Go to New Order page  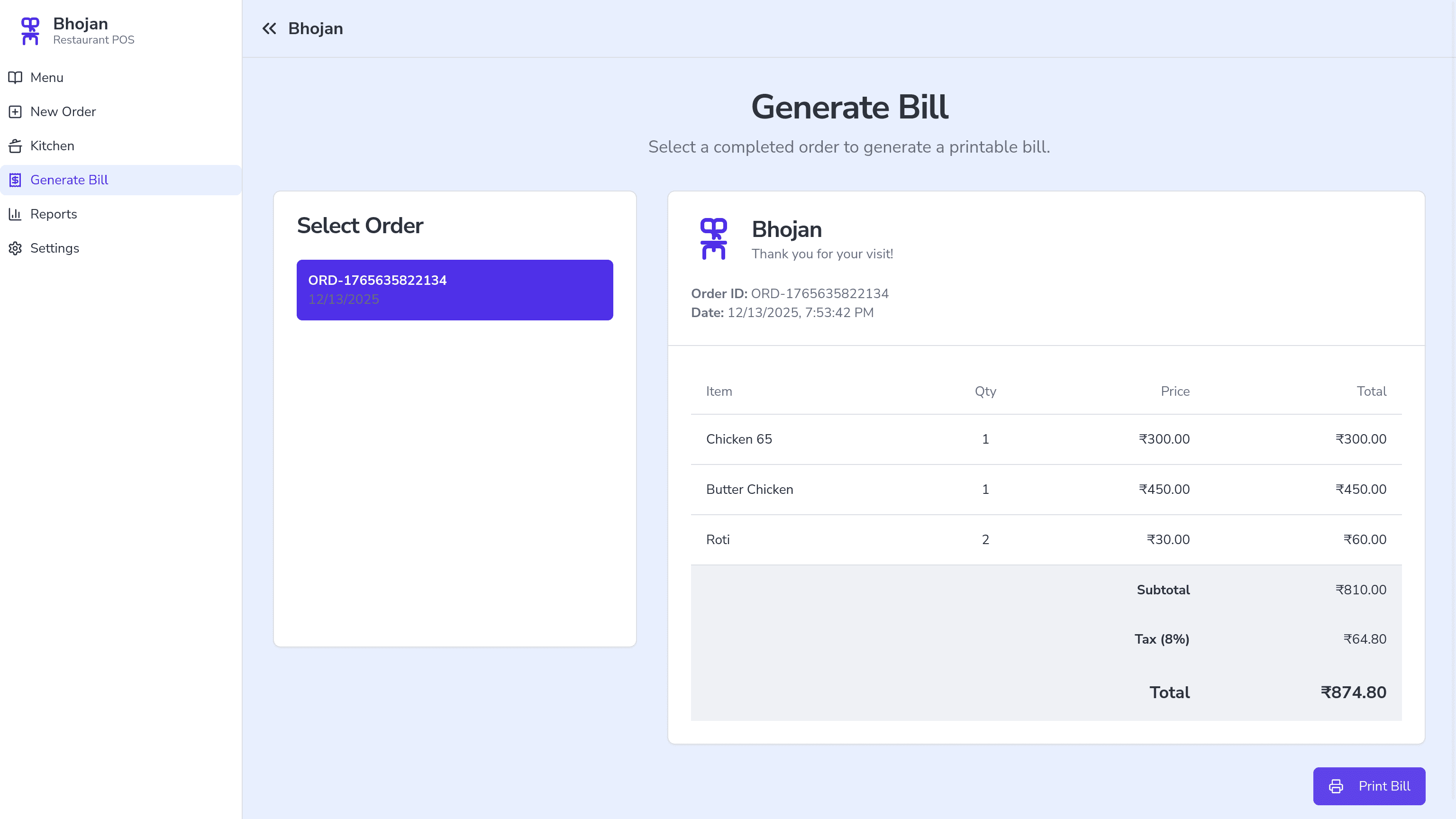tap(63, 112)
